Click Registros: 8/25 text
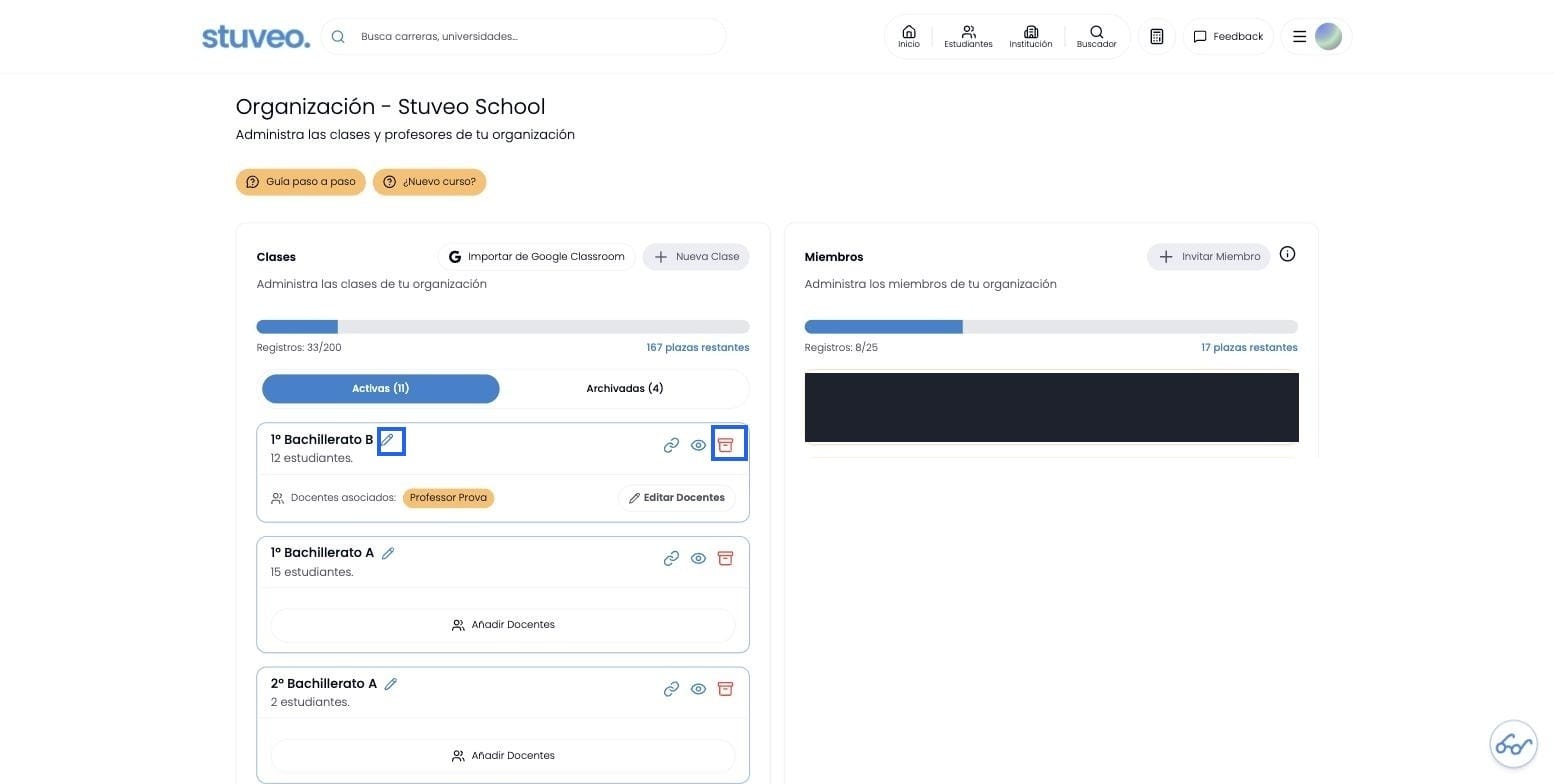The image size is (1554, 784). coord(841,348)
